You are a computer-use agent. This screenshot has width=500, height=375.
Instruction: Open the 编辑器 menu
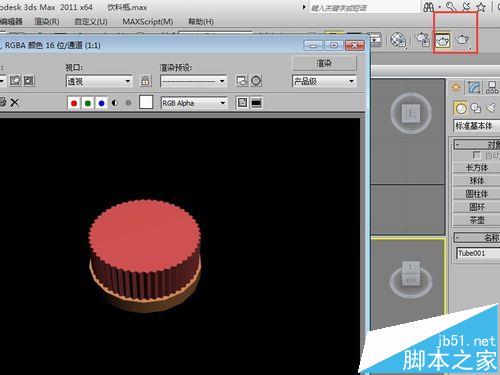click(x=11, y=22)
